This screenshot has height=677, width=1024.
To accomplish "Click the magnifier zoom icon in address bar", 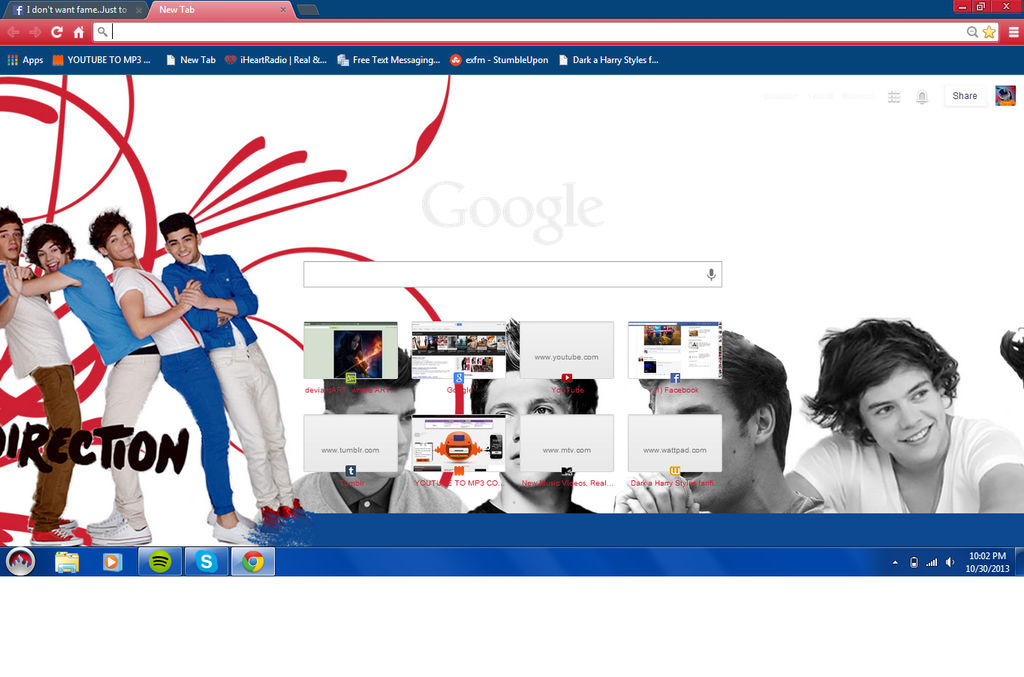I will point(972,32).
